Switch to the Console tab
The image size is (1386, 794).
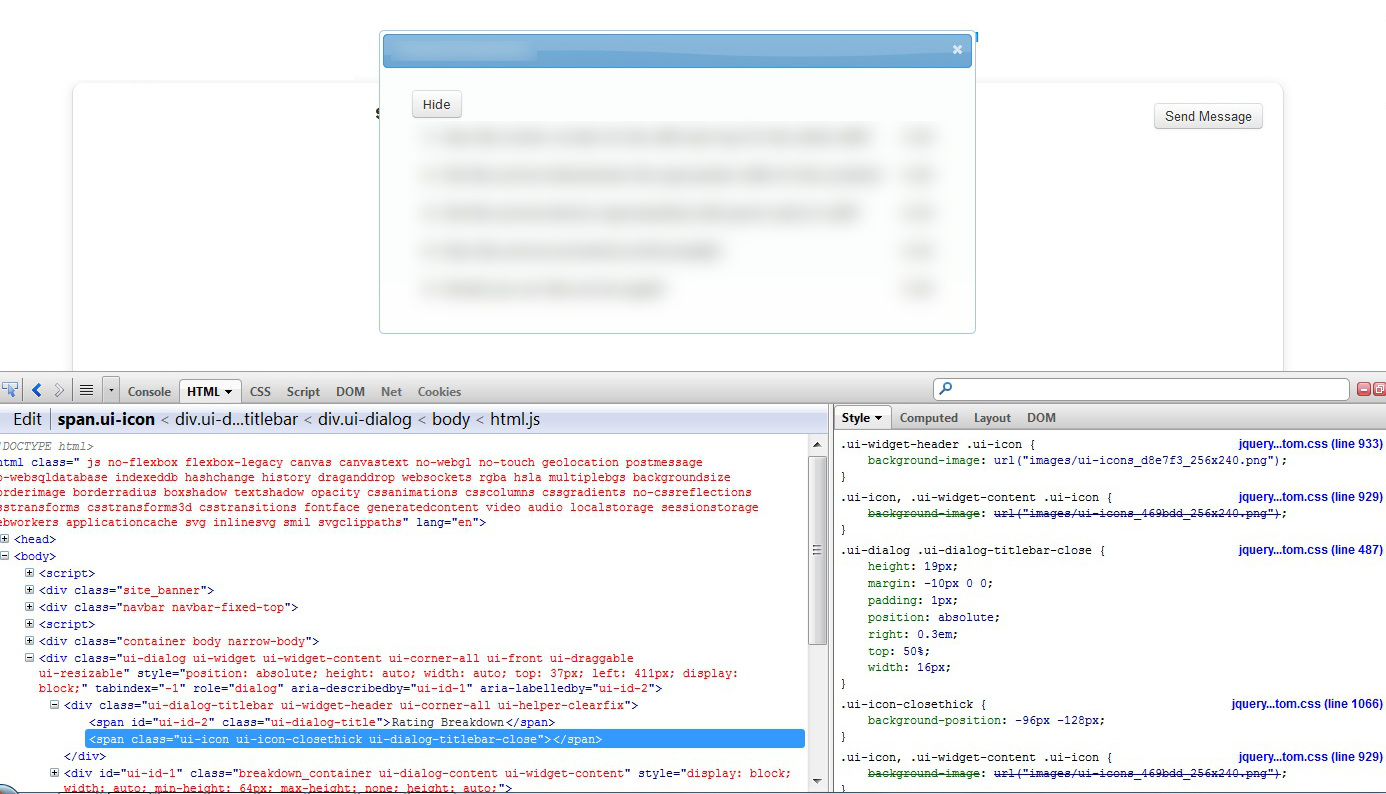[x=149, y=391]
